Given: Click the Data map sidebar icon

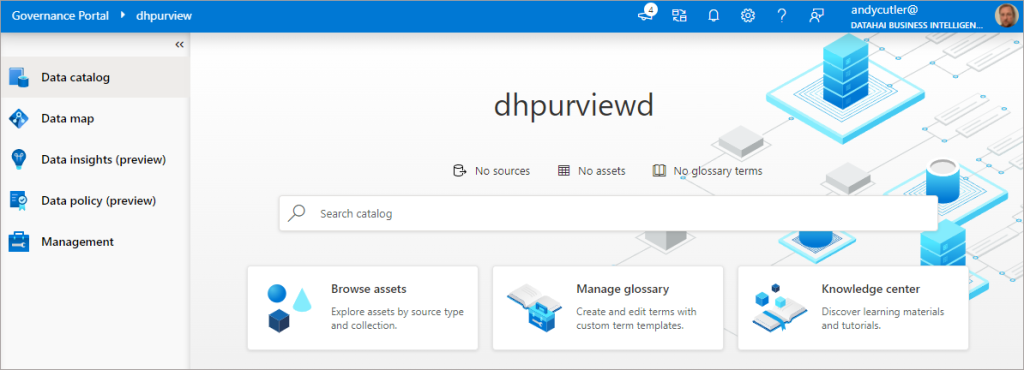Looking at the screenshot, I should point(19,119).
